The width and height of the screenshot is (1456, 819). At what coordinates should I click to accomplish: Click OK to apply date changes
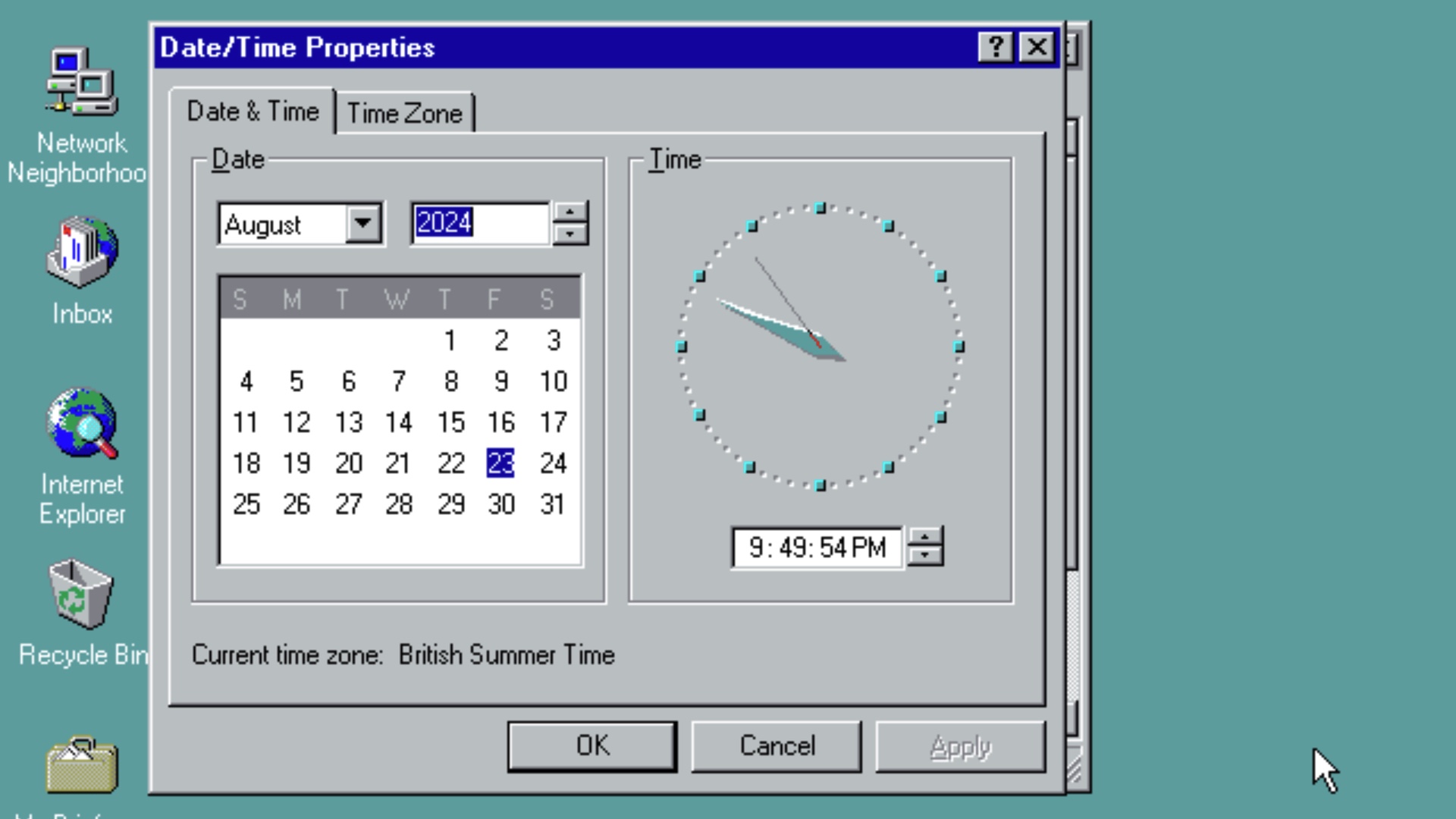click(591, 746)
